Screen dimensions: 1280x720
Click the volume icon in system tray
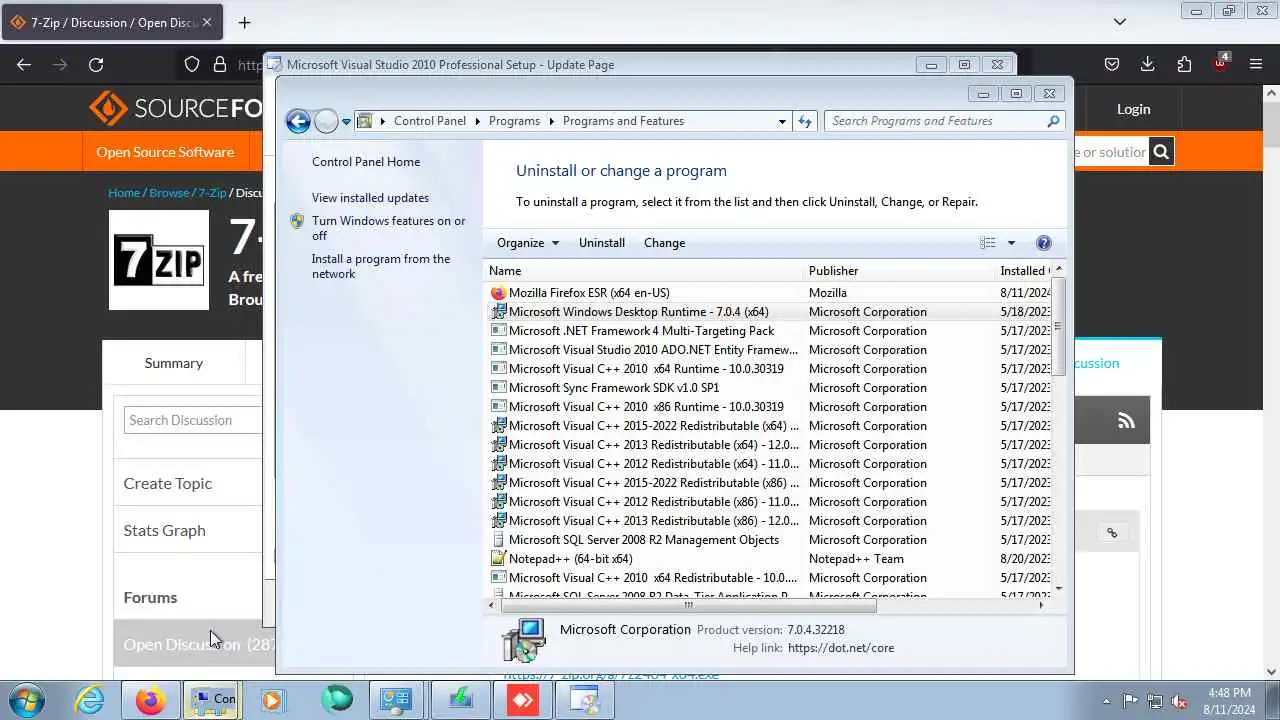tap(1180, 701)
